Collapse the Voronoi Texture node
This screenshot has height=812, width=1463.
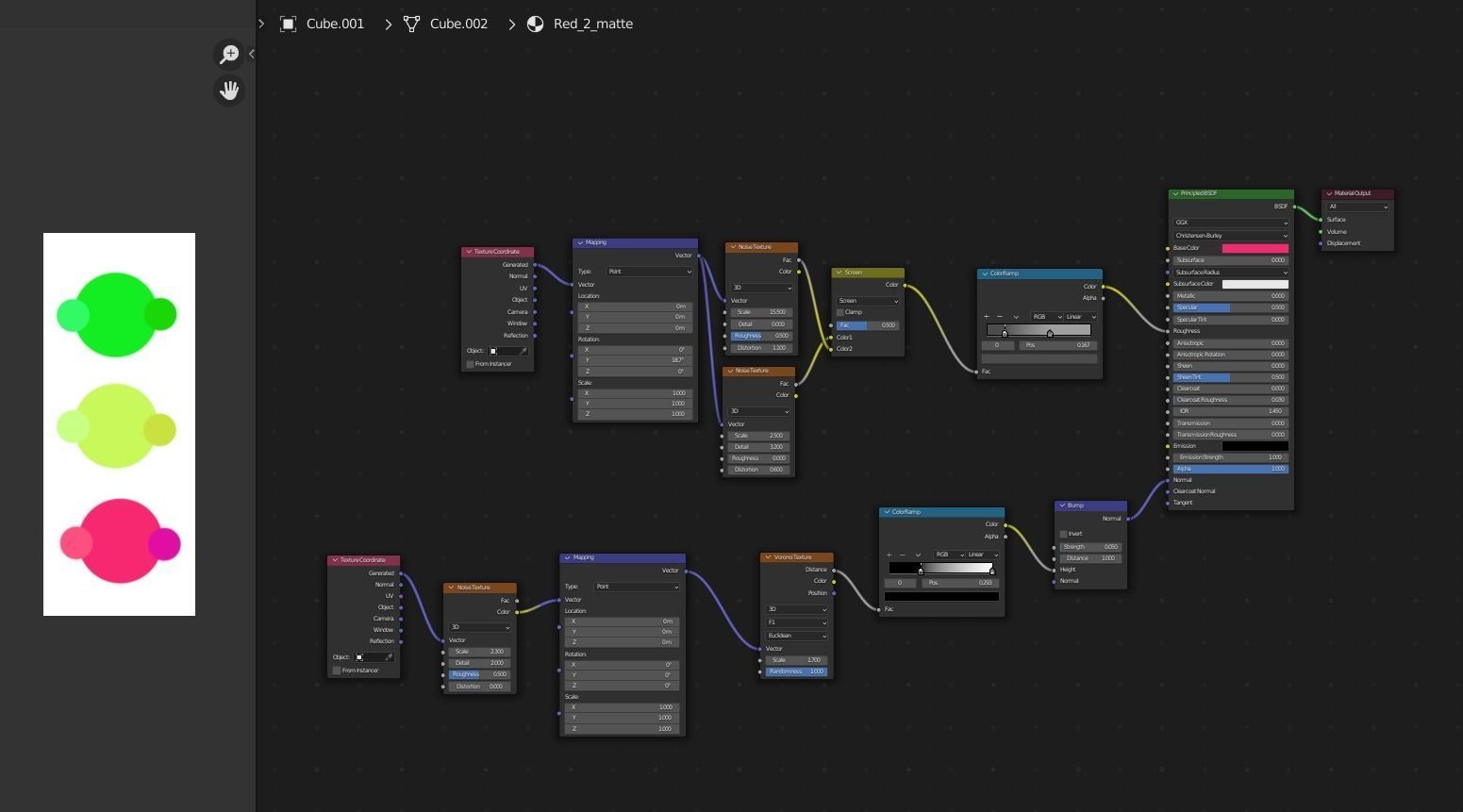768,557
